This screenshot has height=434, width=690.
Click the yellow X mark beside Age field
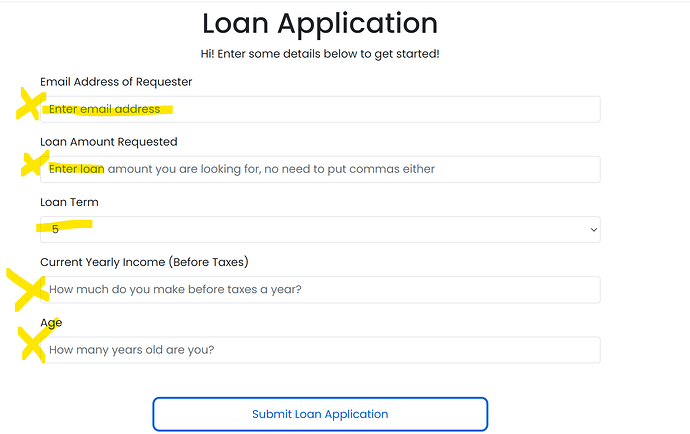coord(34,341)
